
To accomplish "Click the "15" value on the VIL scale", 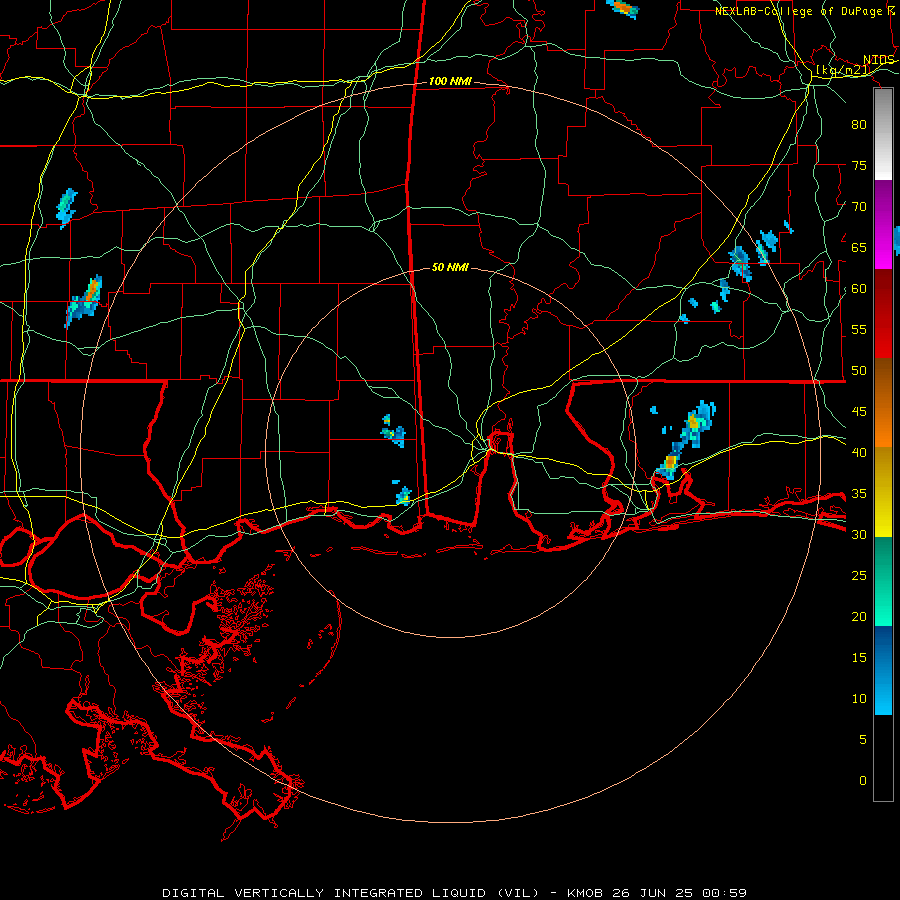I will click(x=859, y=658).
